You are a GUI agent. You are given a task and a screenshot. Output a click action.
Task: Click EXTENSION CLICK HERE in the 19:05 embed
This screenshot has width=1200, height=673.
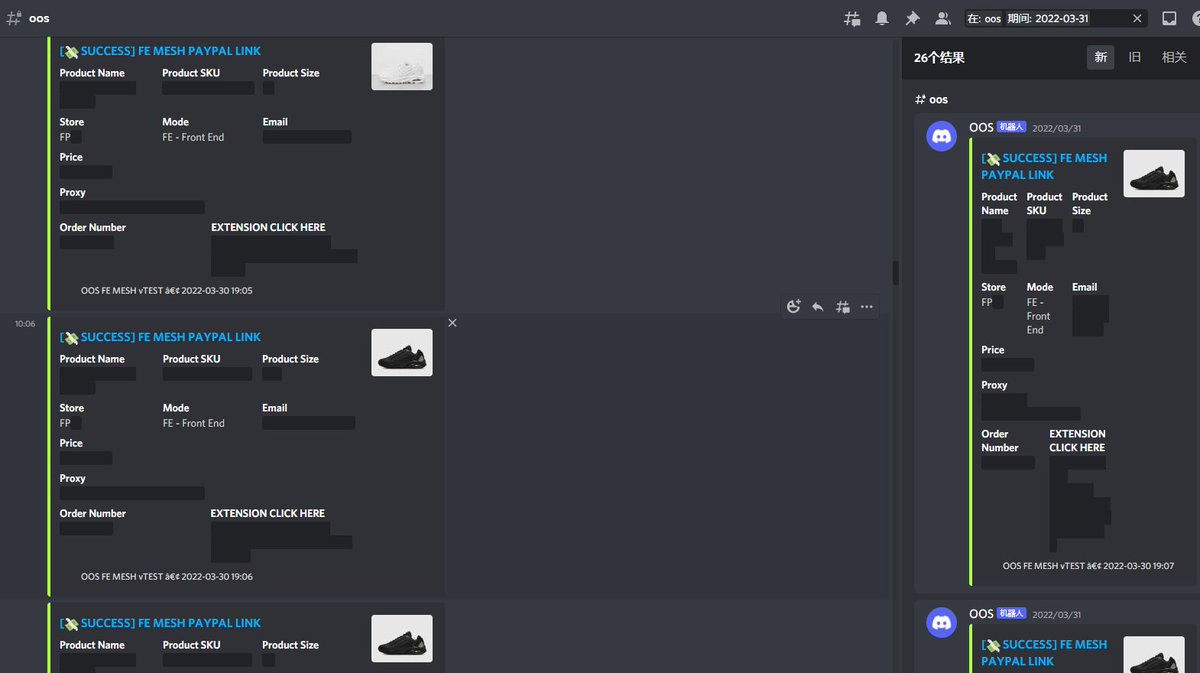coord(268,227)
